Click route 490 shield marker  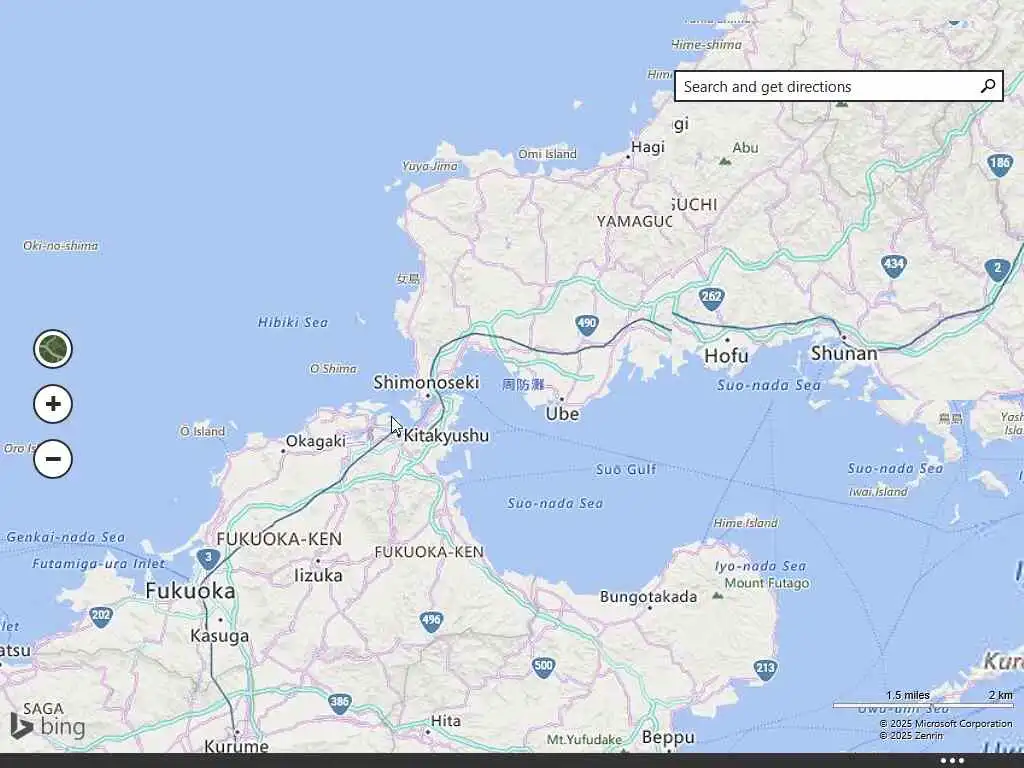coord(587,324)
